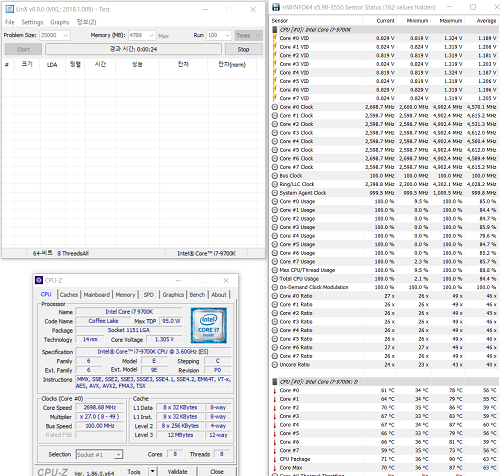Click the CPU-Z title bar icon
The width and height of the screenshot is (500, 476).
[39, 280]
